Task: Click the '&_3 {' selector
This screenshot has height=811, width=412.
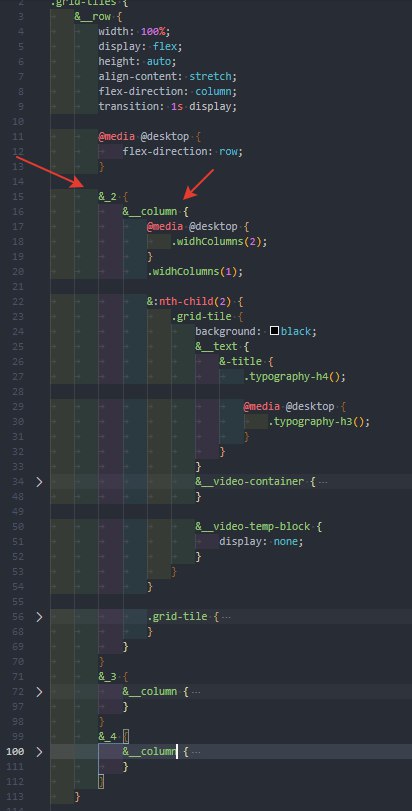Action: coord(113,677)
